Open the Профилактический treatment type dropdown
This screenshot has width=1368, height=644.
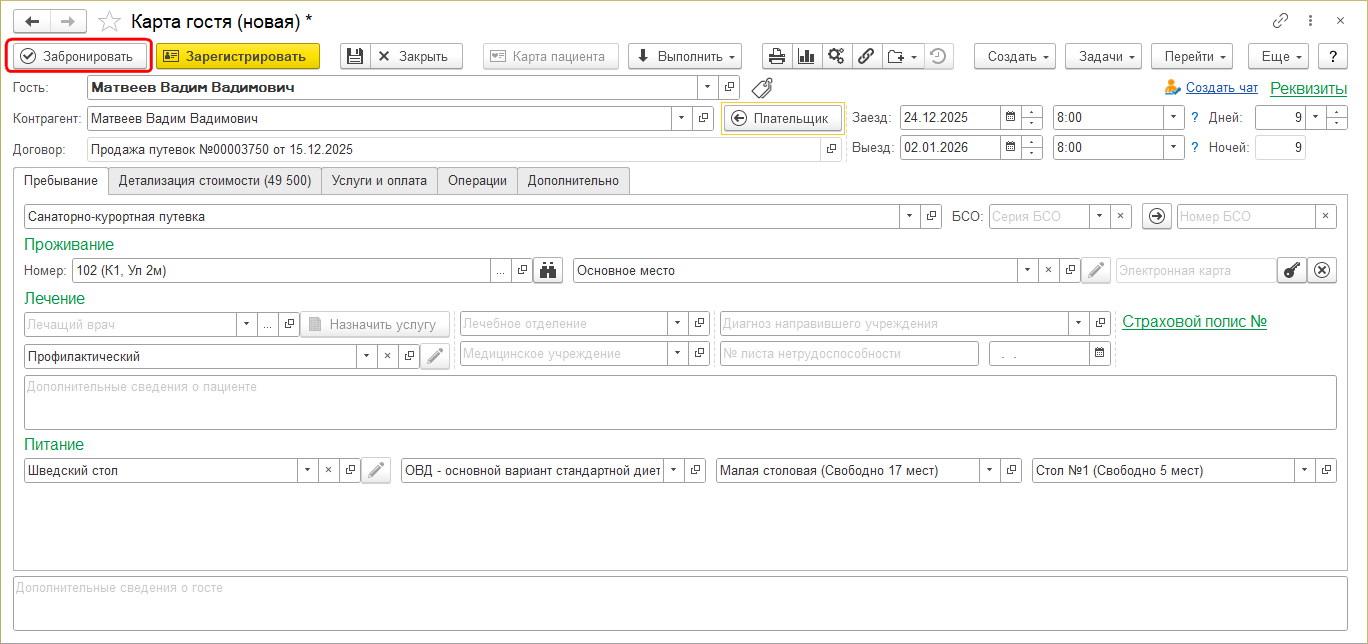coord(366,356)
